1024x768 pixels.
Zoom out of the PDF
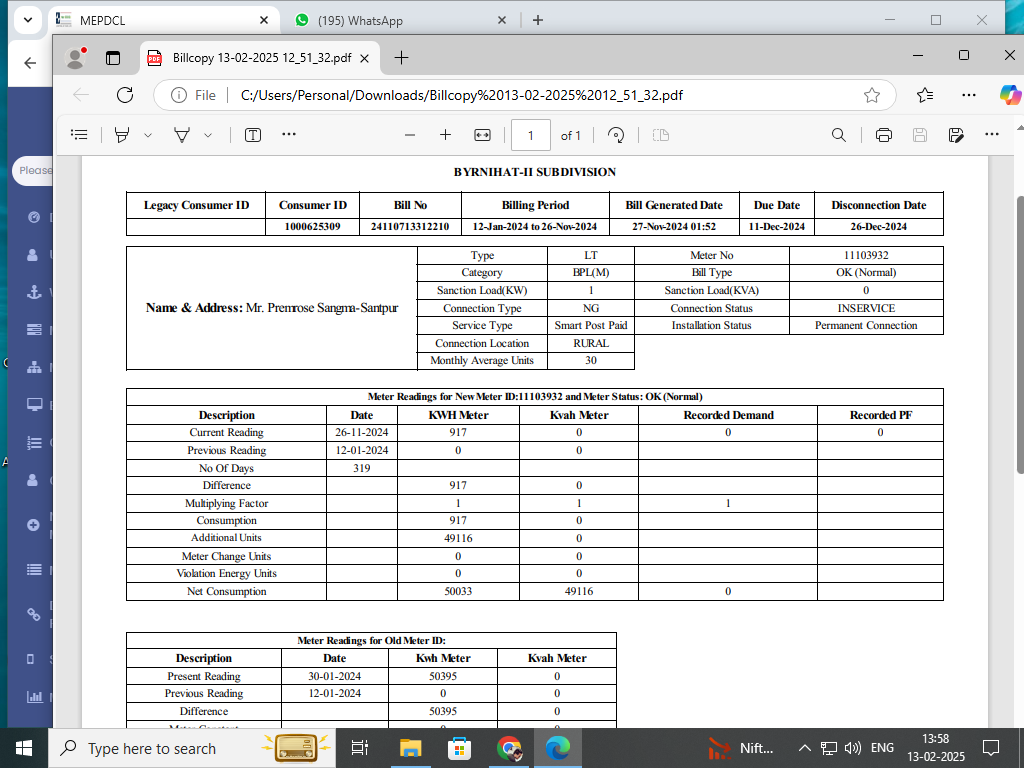pos(410,135)
